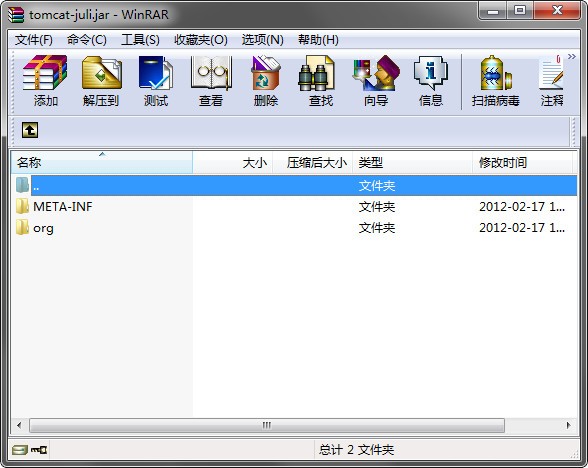Sort by 名称 column header
Image resolution: width=588 pixels, height=468 pixels.
(102, 162)
